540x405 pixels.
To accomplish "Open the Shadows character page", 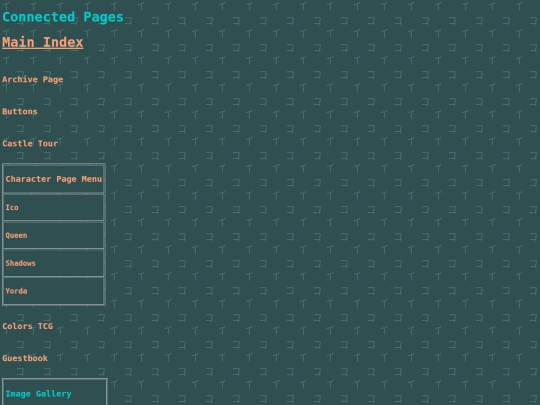I will (x=20, y=263).
